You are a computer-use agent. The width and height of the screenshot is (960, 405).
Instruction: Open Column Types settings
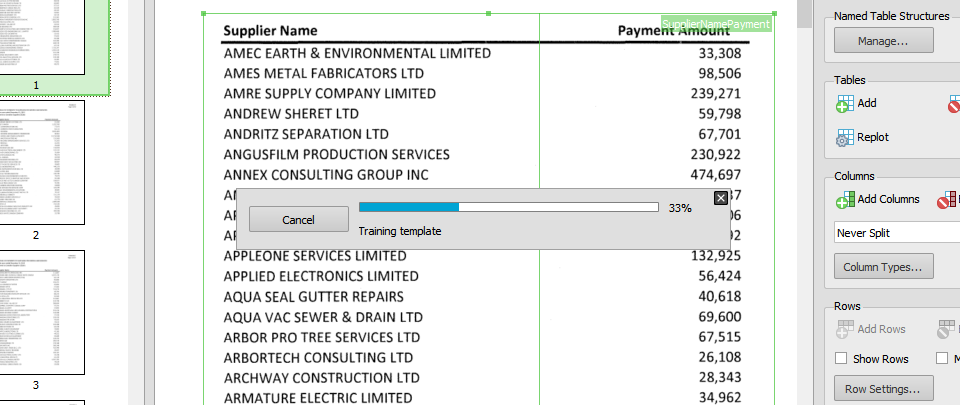point(883,267)
